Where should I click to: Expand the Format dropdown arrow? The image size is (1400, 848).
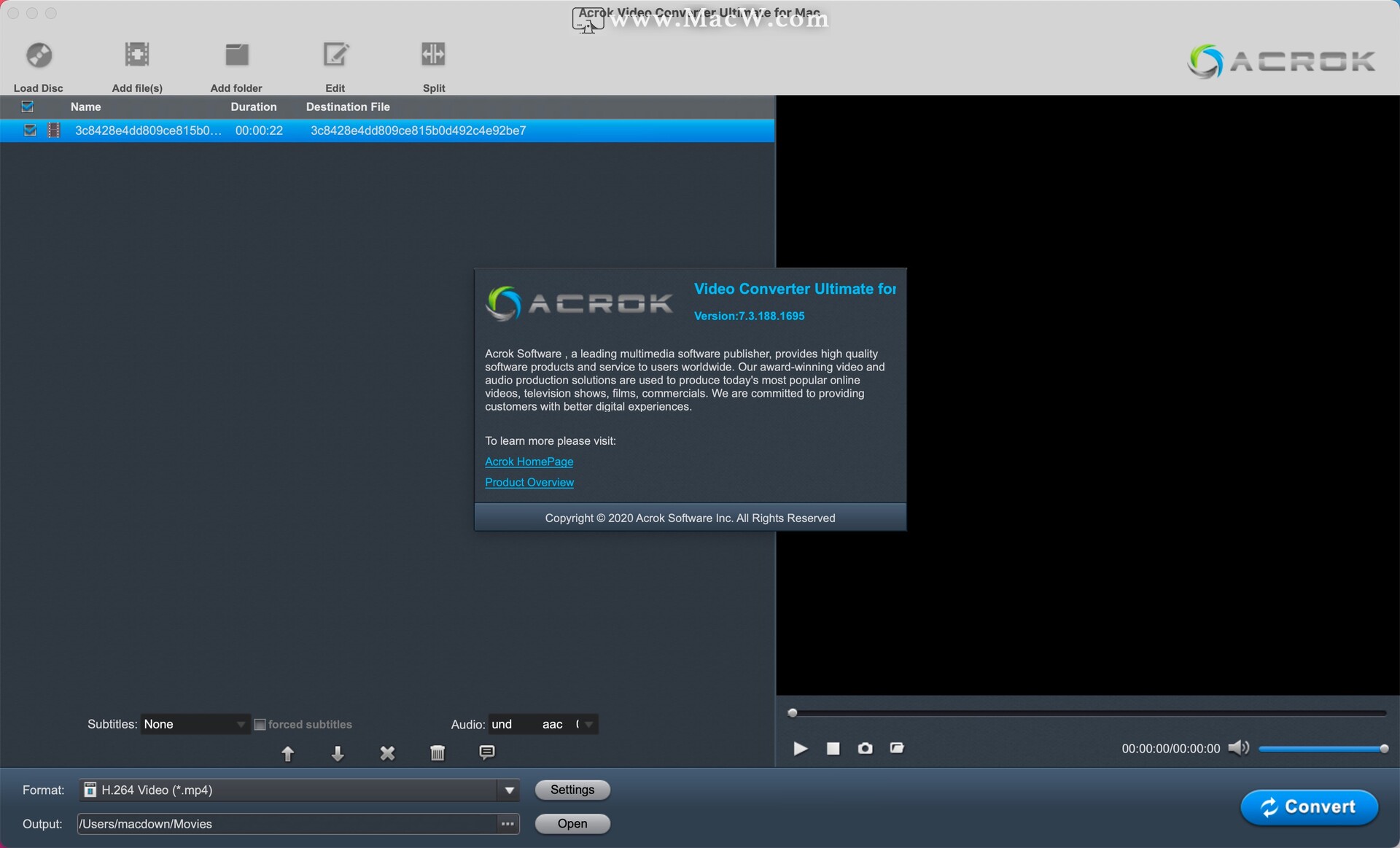pyautogui.click(x=509, y=790)
